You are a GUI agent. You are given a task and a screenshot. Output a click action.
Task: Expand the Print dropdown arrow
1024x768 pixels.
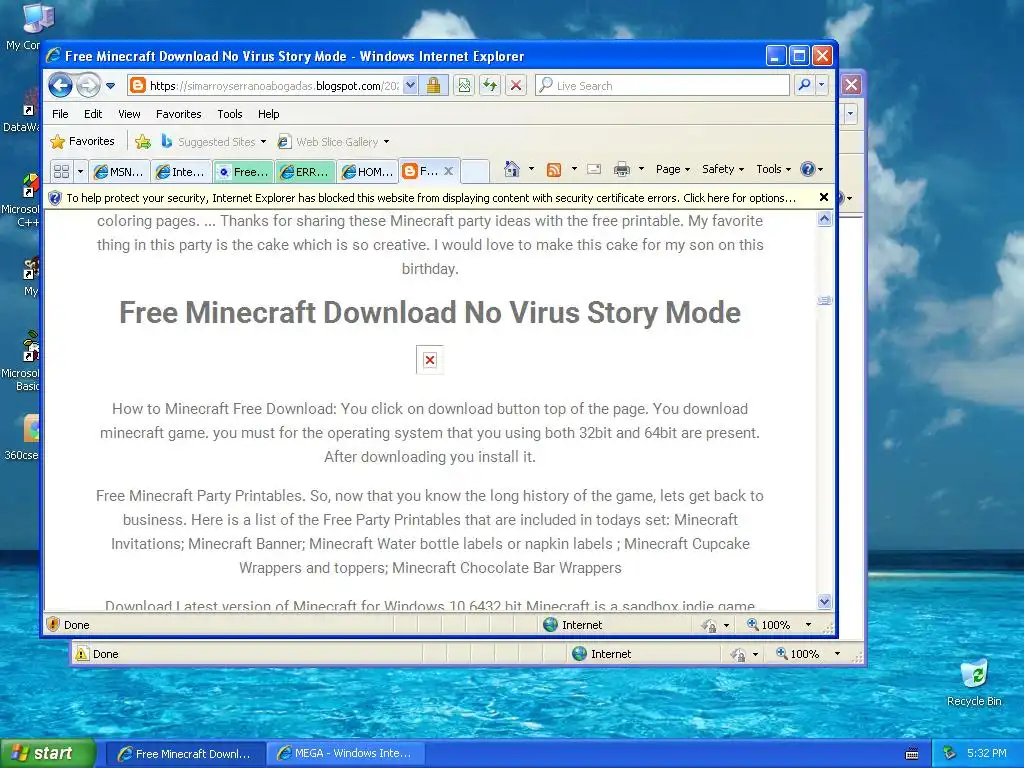coord(641,169)
